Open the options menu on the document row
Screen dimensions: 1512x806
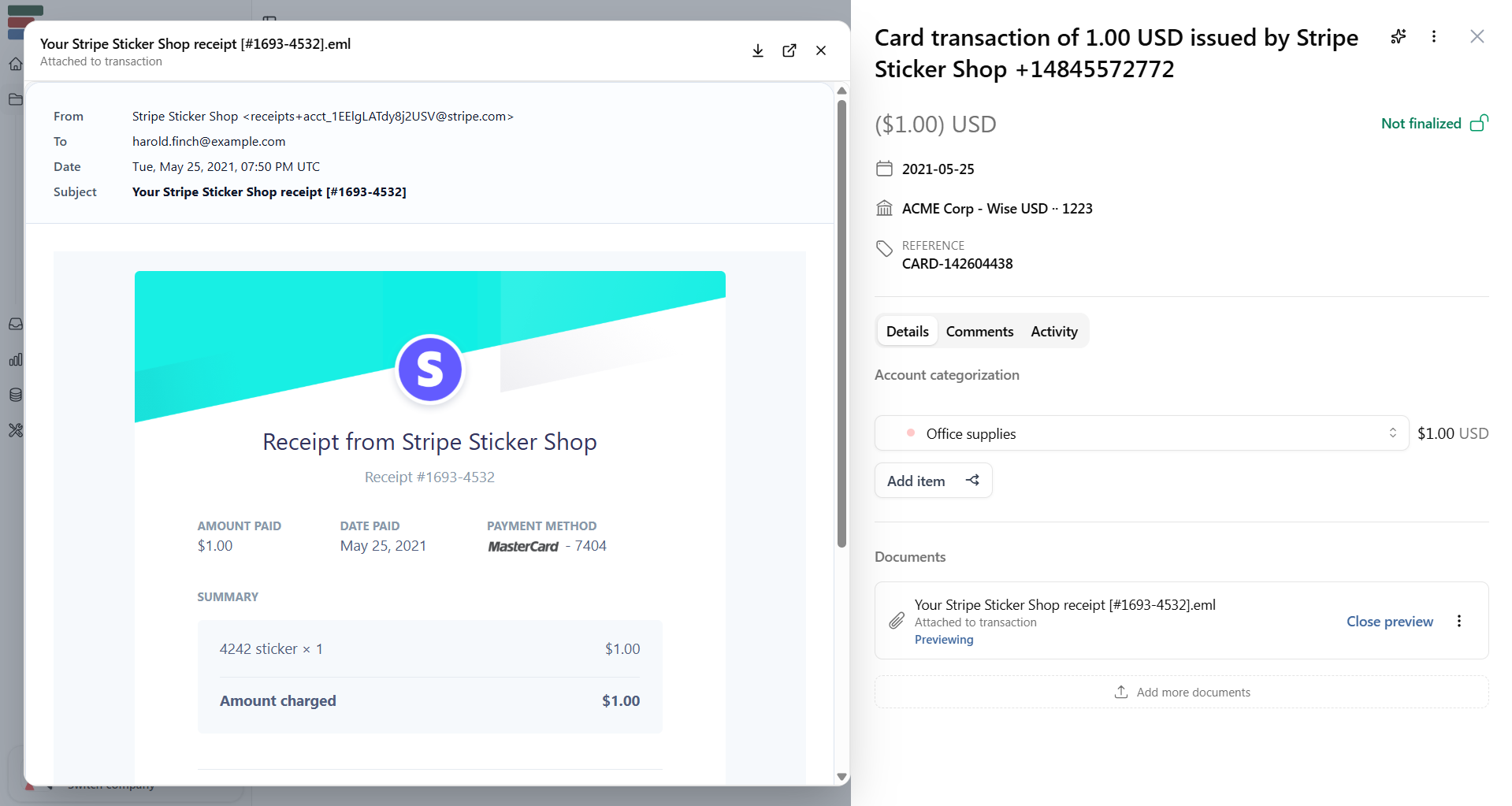1458,621
